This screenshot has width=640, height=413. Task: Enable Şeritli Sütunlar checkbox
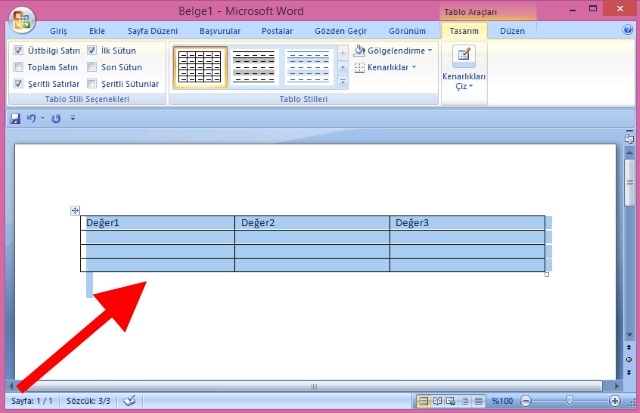[92, 84]
